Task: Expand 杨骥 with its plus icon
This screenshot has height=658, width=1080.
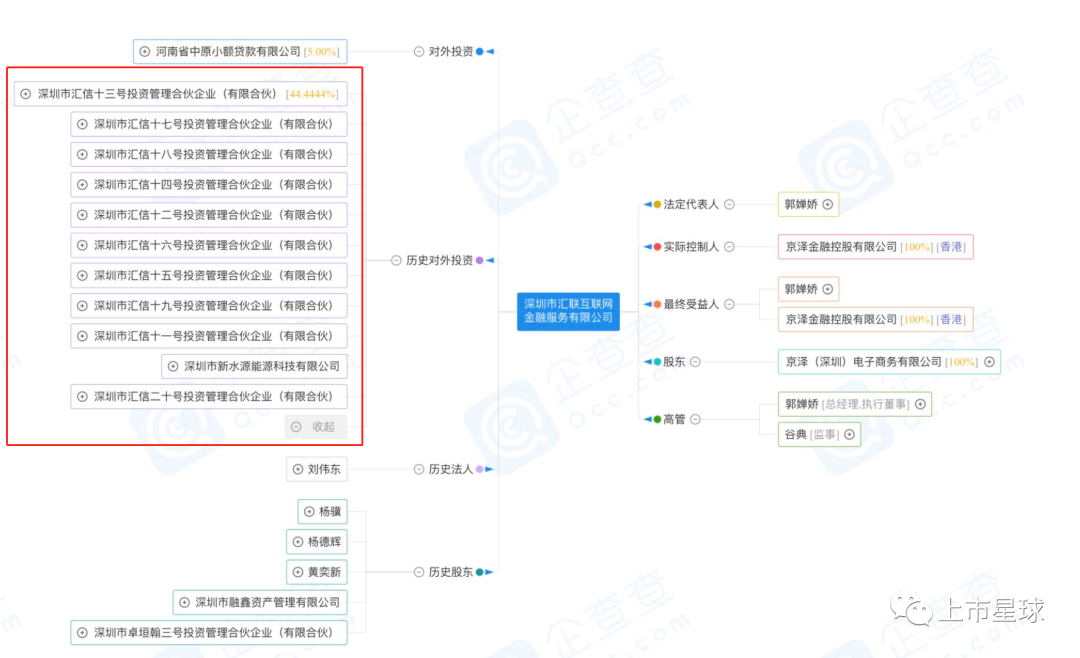Action: click(x=309, y=511)
